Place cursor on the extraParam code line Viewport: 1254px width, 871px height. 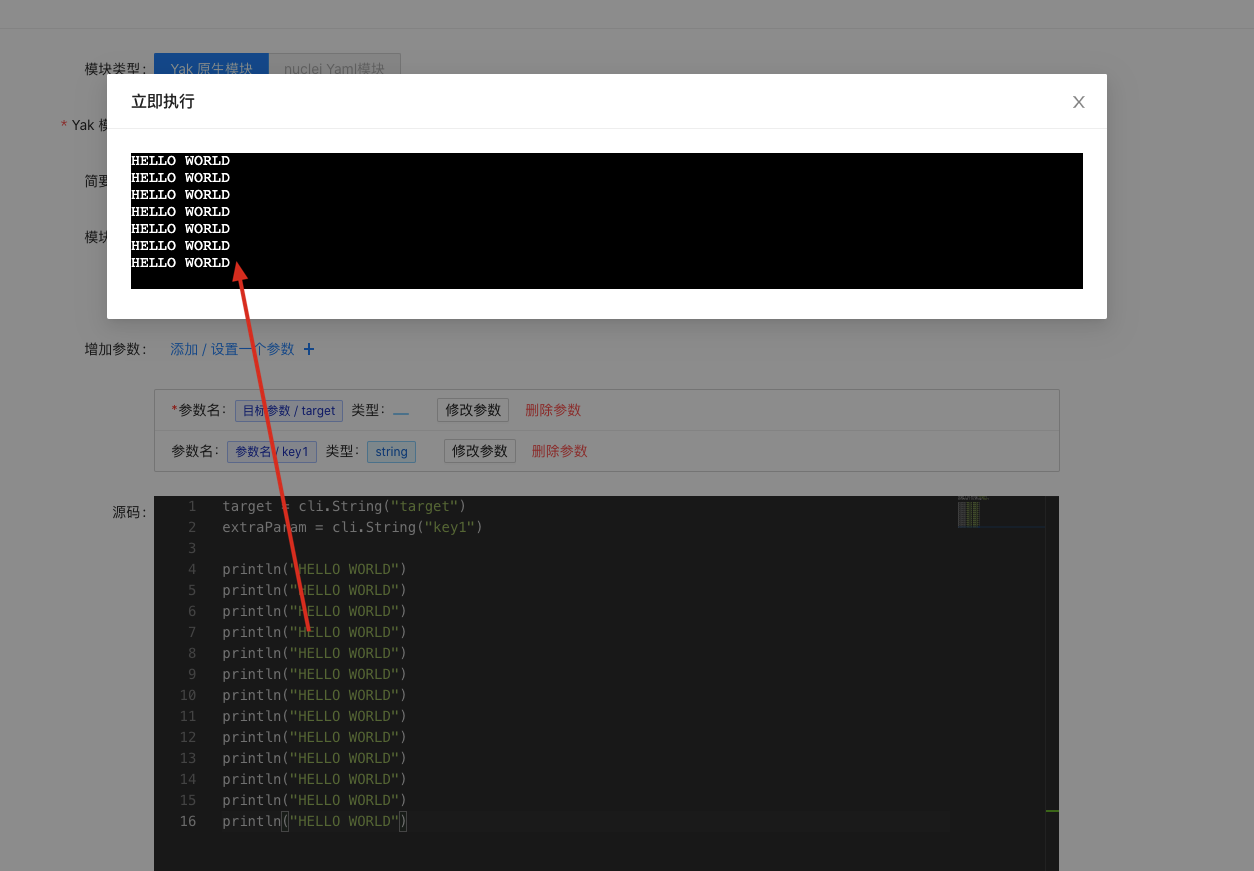click(x=352, y=527)
